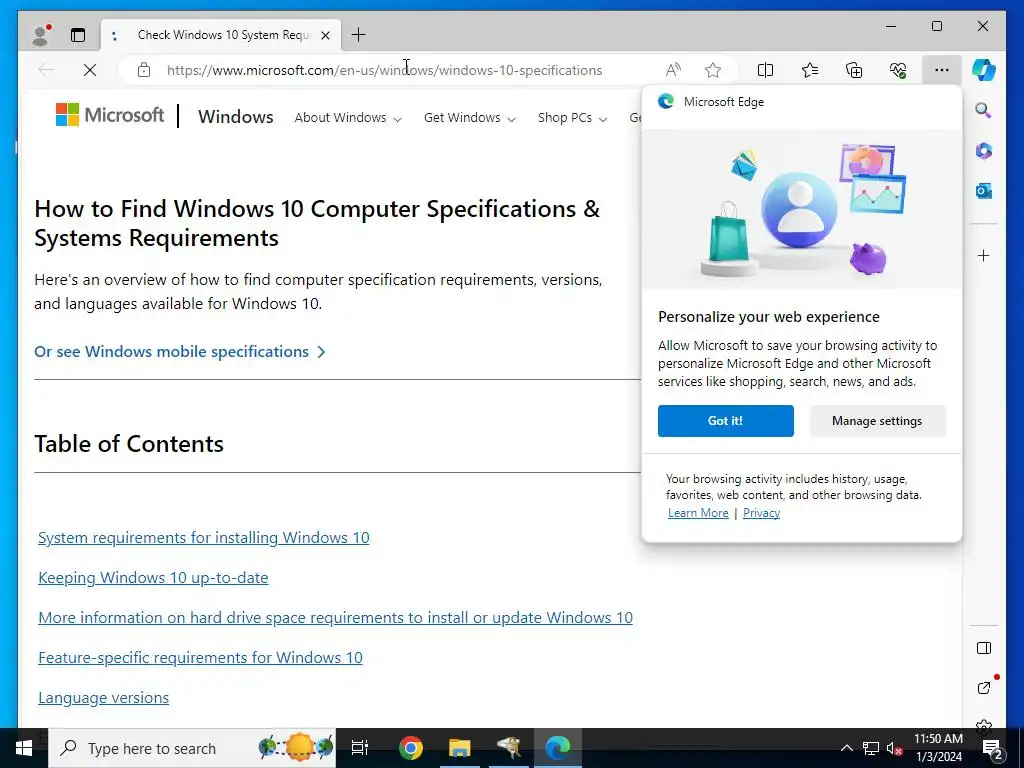This screenshot has width=1024, height=768.
Task: Click Manage settings button
Action: pos(877,421)
